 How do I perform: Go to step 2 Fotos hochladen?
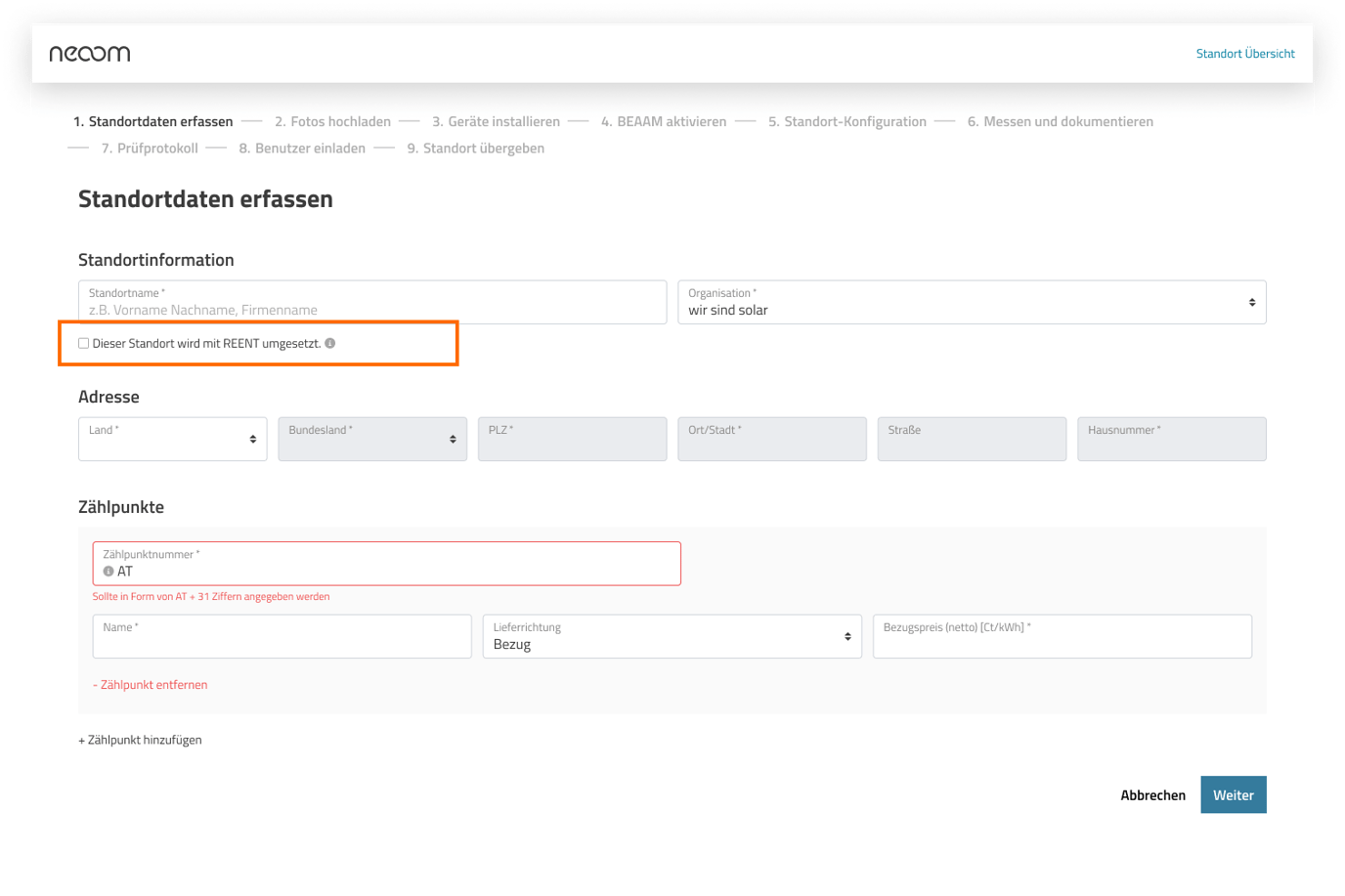click(x=332, y=122)
